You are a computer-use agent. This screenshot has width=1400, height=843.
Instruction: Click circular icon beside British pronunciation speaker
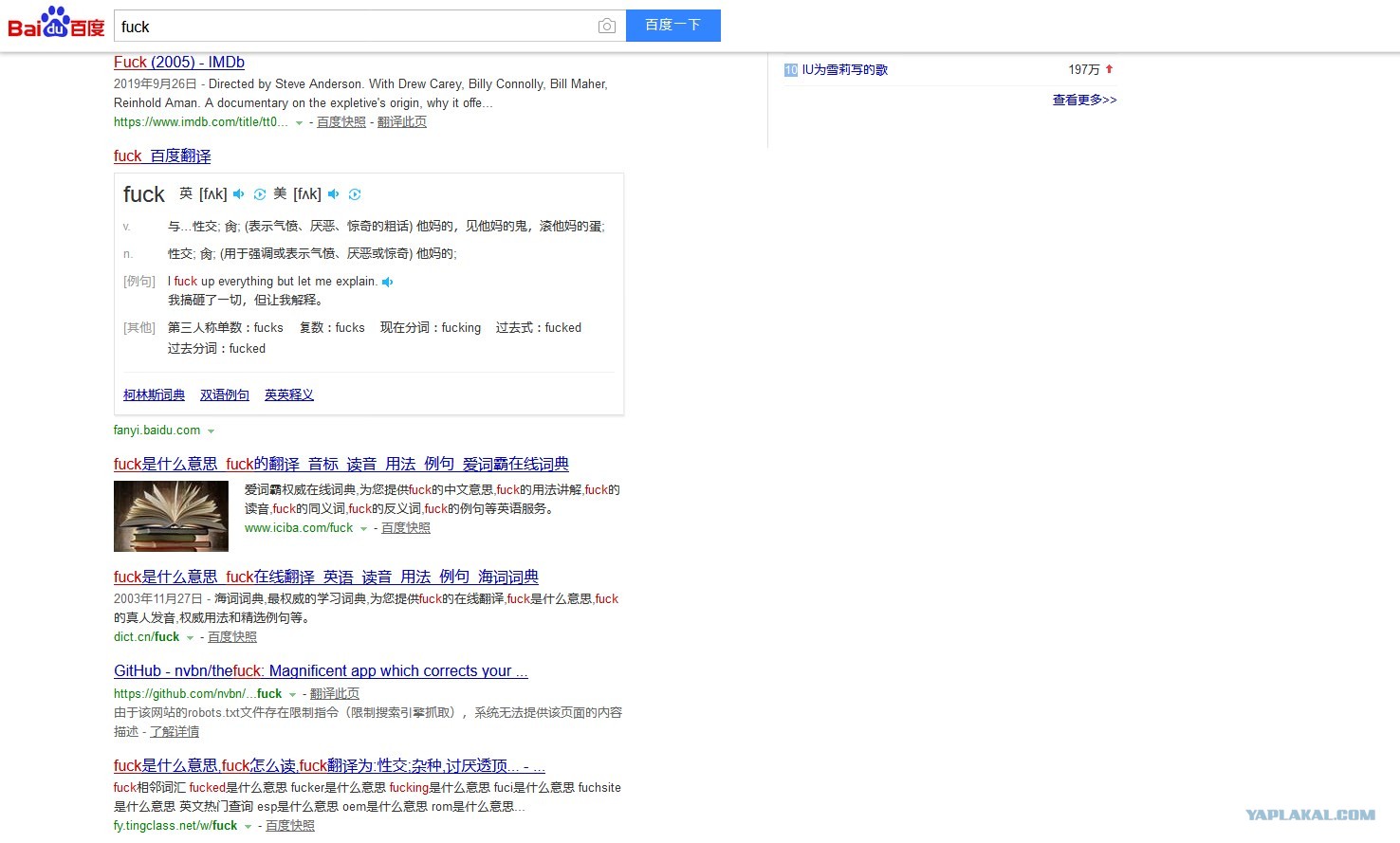[x=260, y=194]
